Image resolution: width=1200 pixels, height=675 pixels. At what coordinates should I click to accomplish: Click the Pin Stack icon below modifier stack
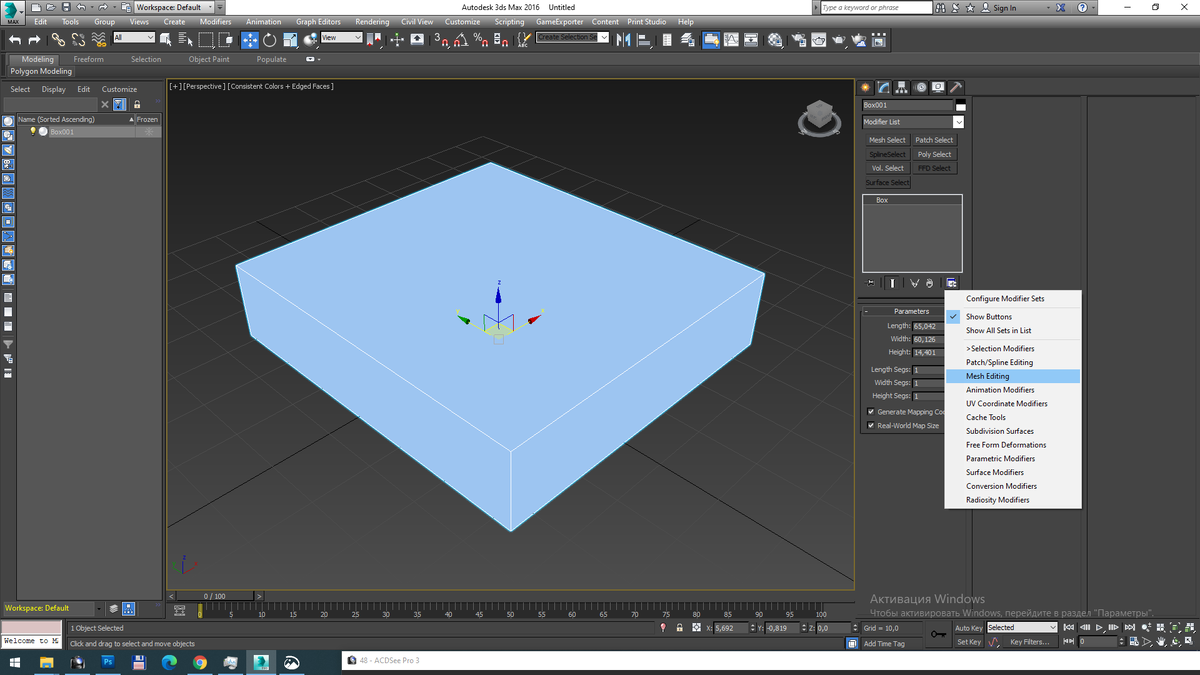click(x=871, y=283)
